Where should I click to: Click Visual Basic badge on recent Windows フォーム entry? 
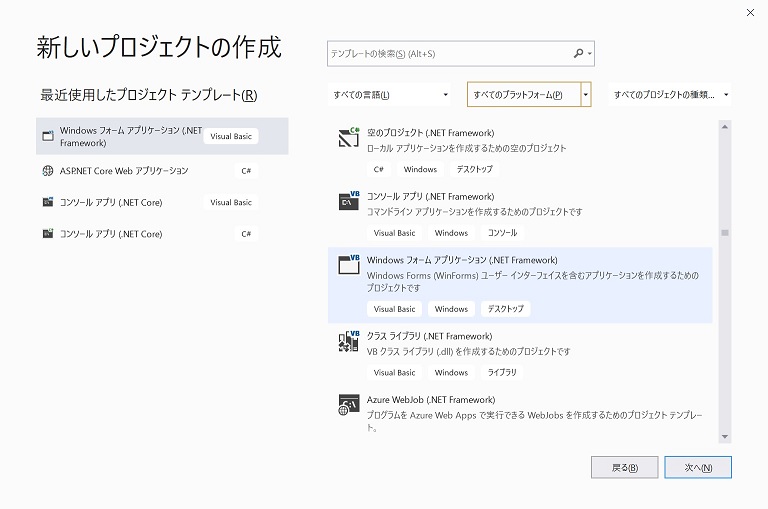pyautogui.click(x=231, y=136)
